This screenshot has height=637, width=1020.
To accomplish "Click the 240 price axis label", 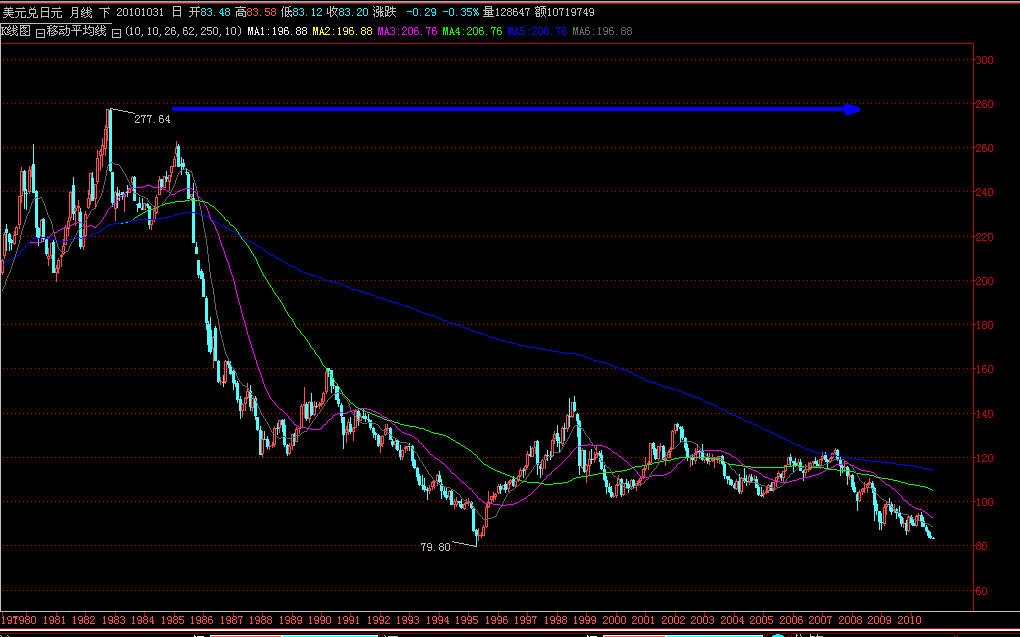I will coord(985,193).
